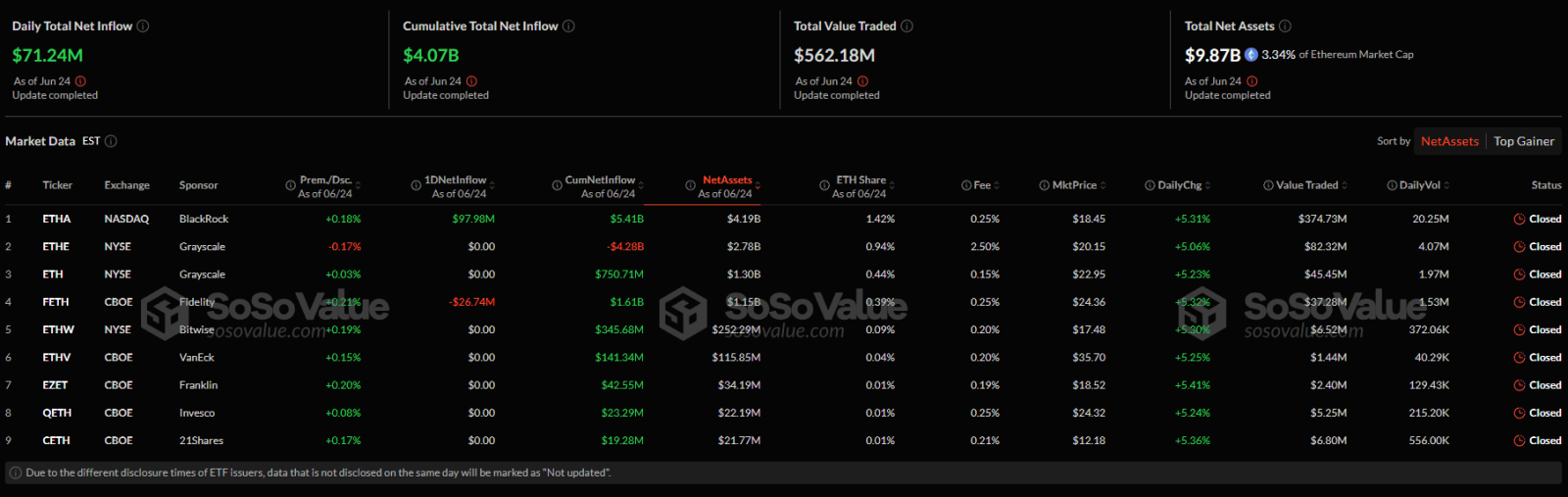This screenshot has height=497, width=1568.
Task: Toggle sort order on 1DNetInflow column
Action: 492,185
